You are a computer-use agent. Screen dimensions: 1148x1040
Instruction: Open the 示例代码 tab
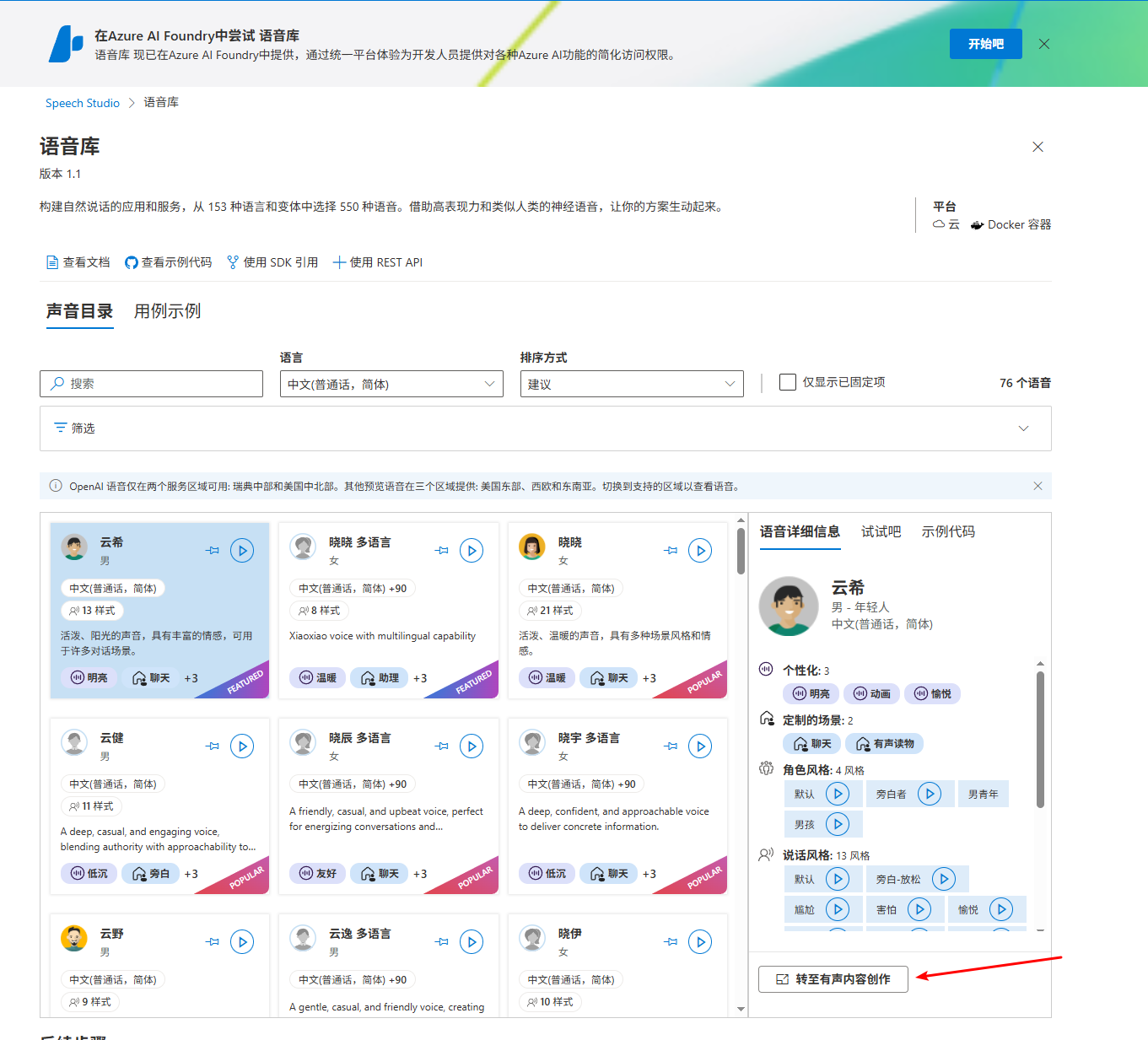(948, 531)
